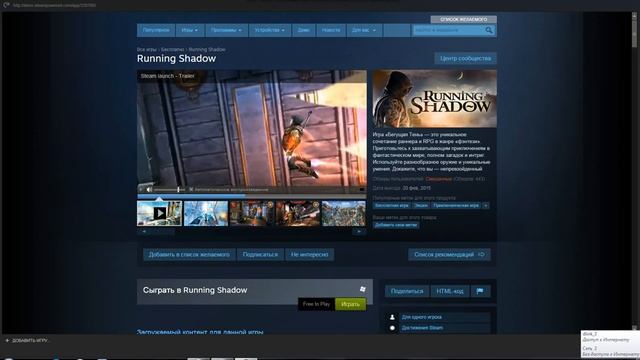
Task: Click the page vertical scrollbar
Action: 634,171
